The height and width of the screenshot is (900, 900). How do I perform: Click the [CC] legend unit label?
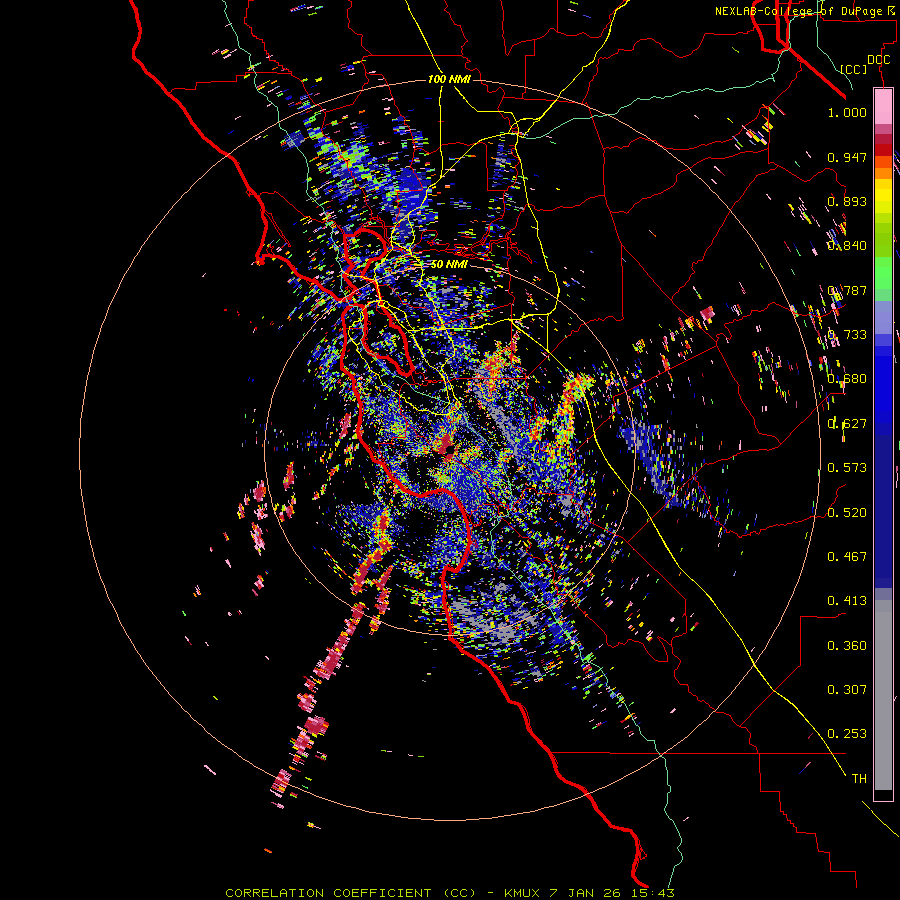854,69
